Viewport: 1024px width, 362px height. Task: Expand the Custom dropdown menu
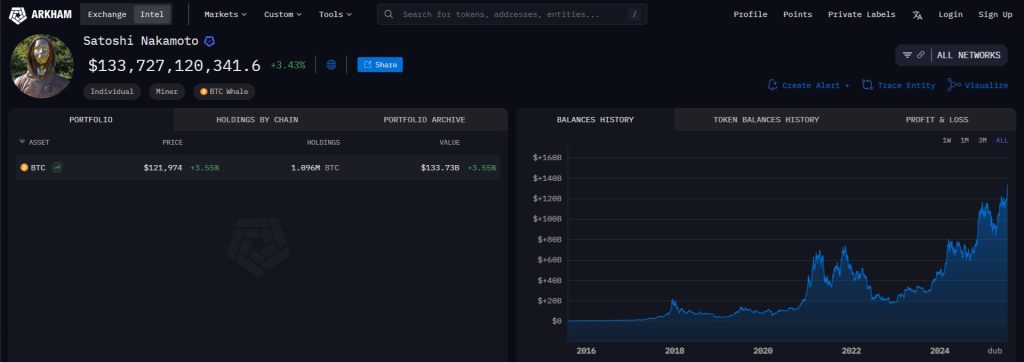pos(283,14)
